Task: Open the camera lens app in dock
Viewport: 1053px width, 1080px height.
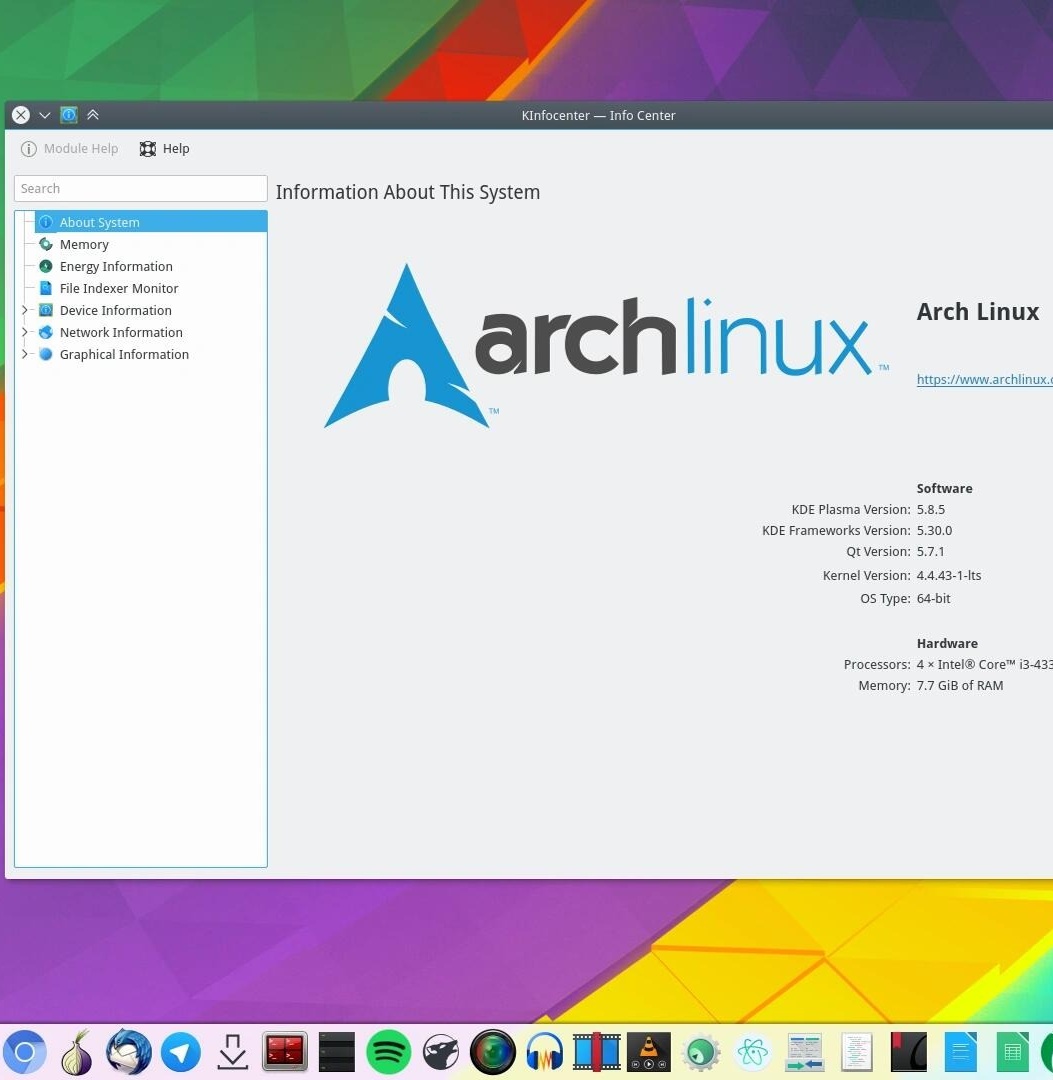Action: pyautogui.click(x=492, y=1052)
